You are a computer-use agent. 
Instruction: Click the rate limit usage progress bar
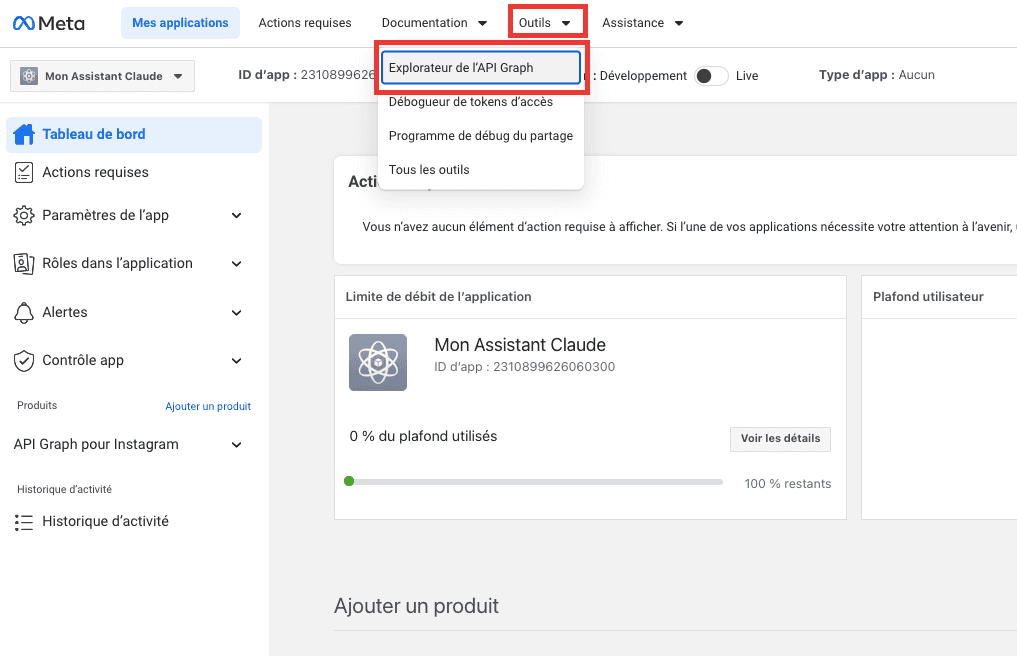(536, 481)
